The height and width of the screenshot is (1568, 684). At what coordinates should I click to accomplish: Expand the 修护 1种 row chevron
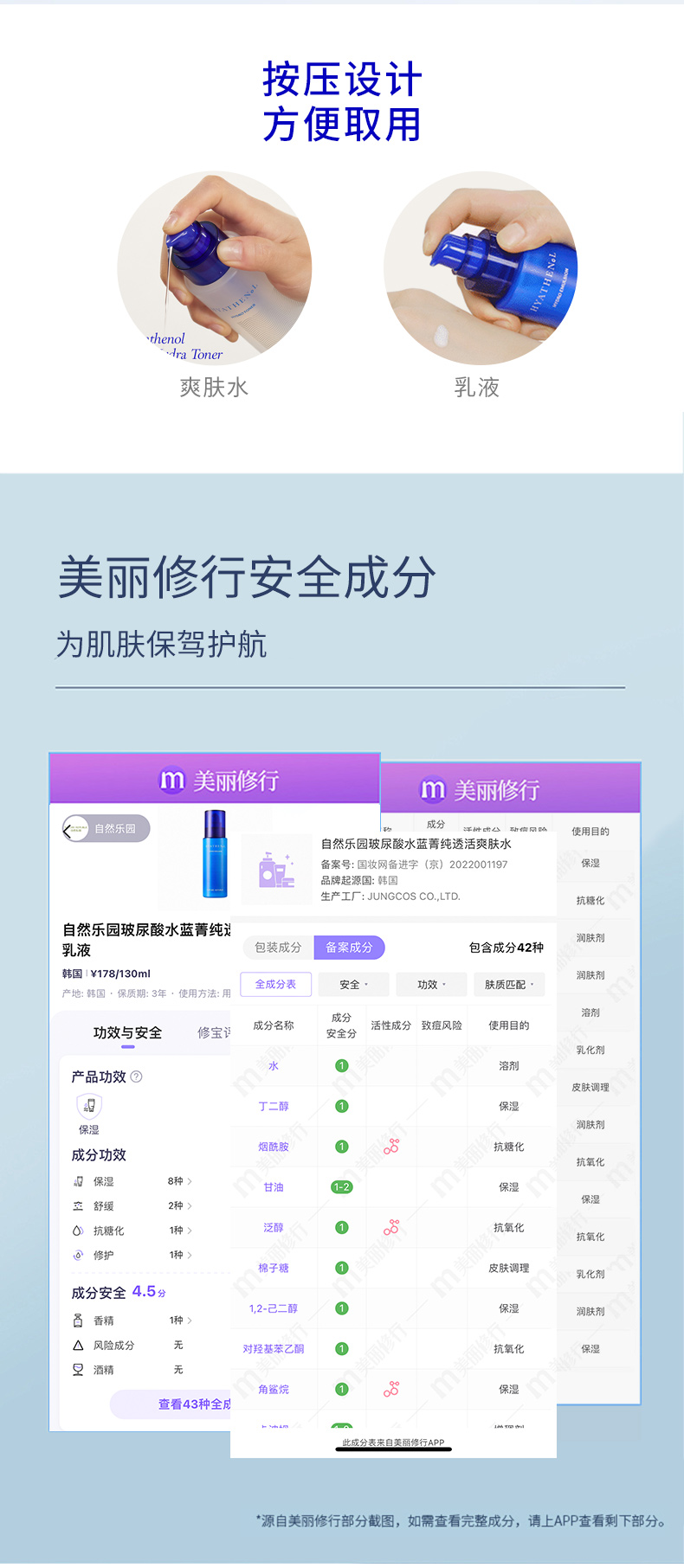tap(190, 1255)
